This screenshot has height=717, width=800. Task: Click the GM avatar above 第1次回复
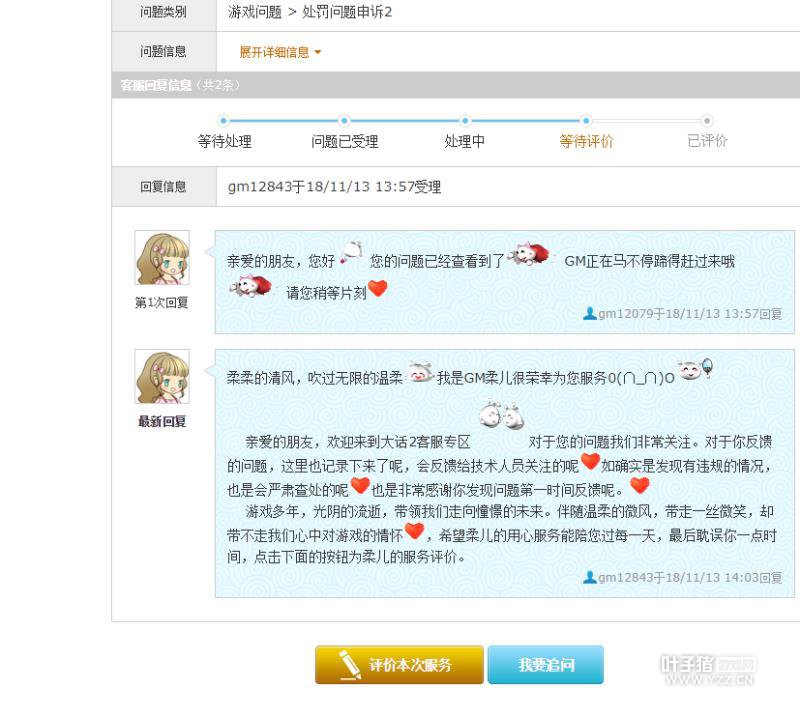pos(162,258)
